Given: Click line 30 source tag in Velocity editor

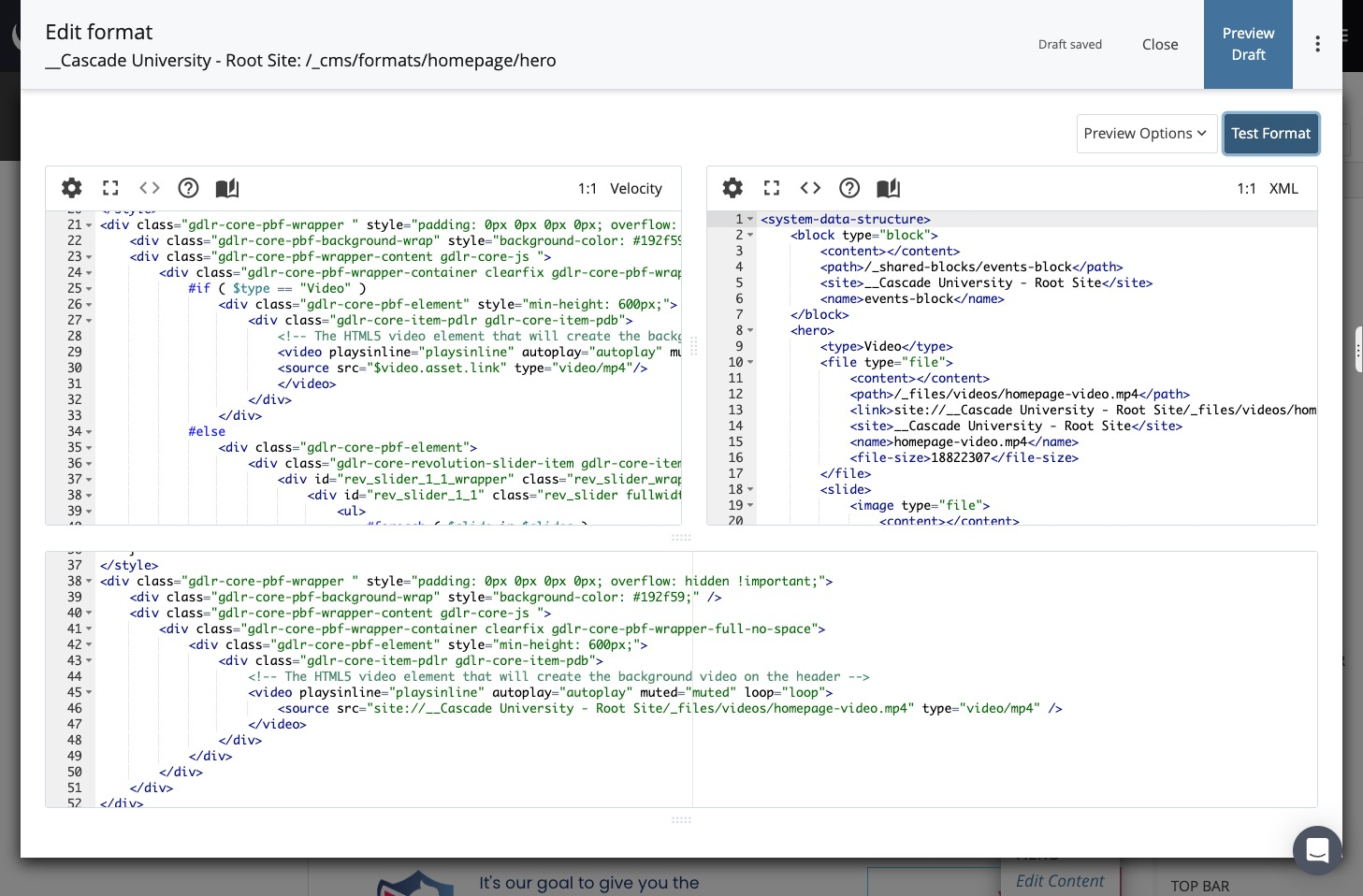Looking at the screenshot, I should pyautogui.click(x=462, y=368).
